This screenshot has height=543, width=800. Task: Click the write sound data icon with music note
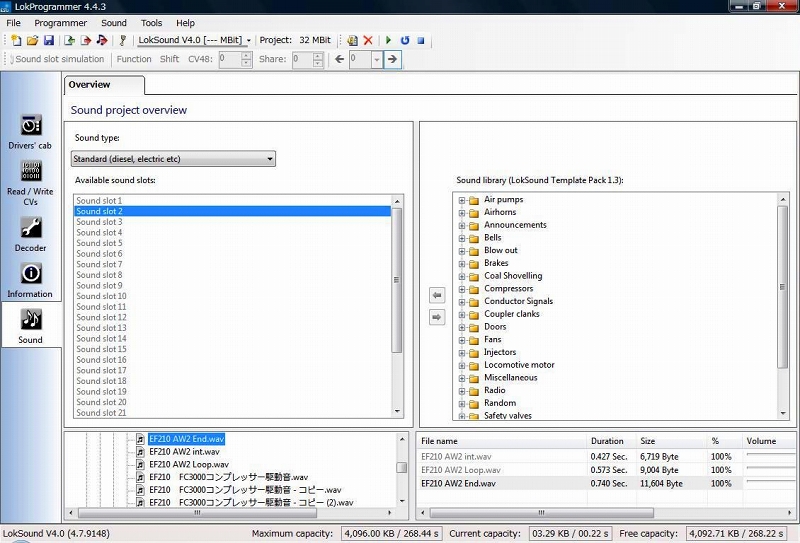(102, 40)
